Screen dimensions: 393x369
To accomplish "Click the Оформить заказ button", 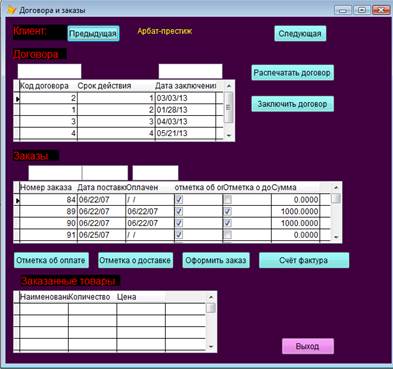I will 216,260.
